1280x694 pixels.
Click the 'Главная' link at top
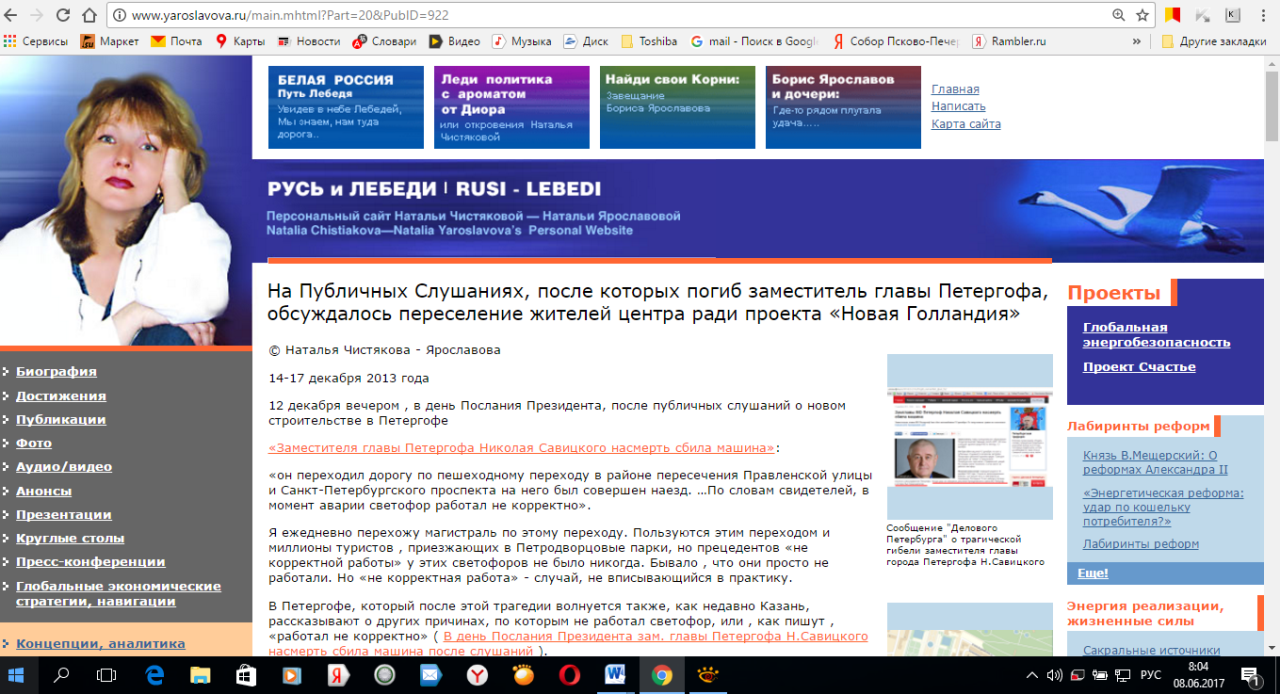955,89
